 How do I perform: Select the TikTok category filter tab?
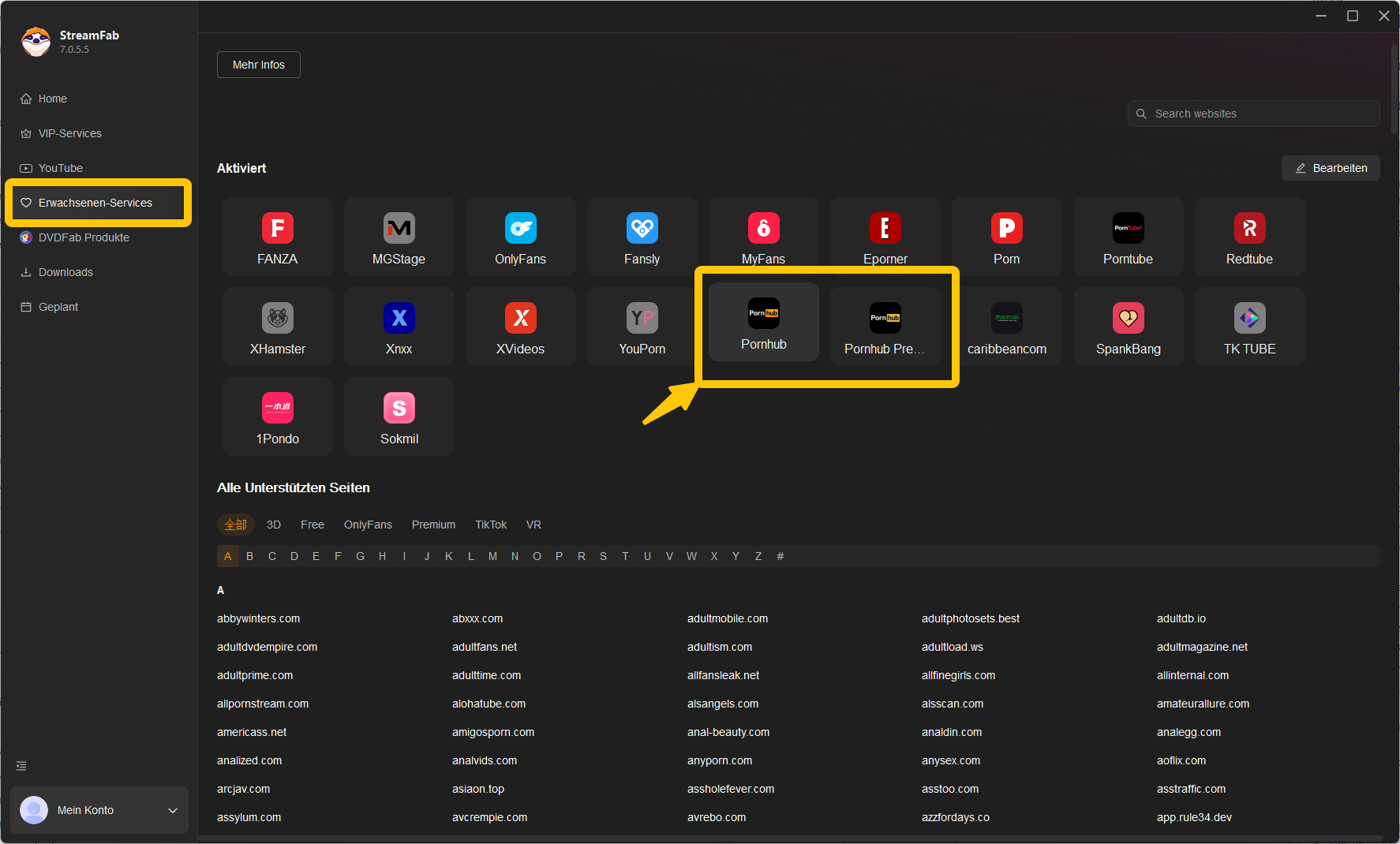click(491, 525)
